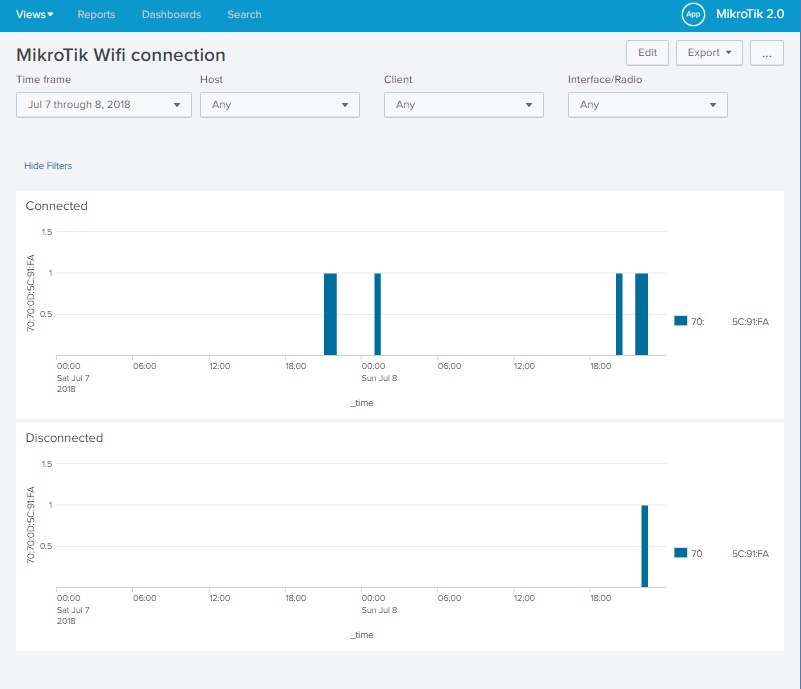Click the Connected panel title
Image resolution: width=801 pixels, height=689 pixels.
click(57, 206)
